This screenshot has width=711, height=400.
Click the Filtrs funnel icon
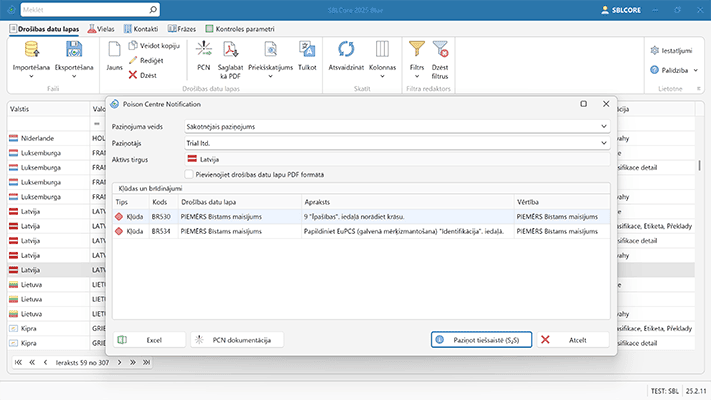pyautogui.click(x=416, y=49)
